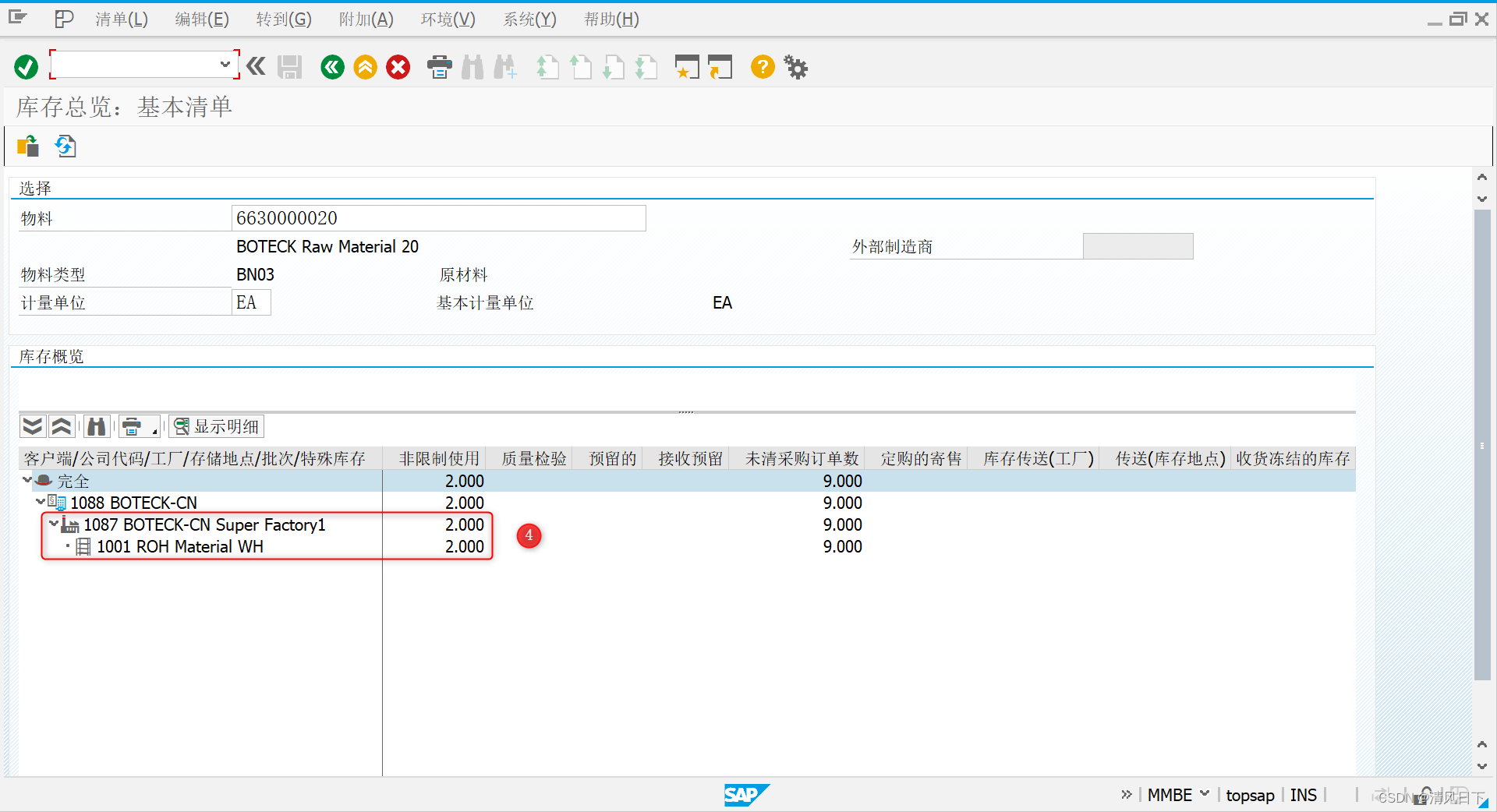Click the topsap status bar entry
This screenshot has height=812, width=1497.
click(x=1250, y=795)
